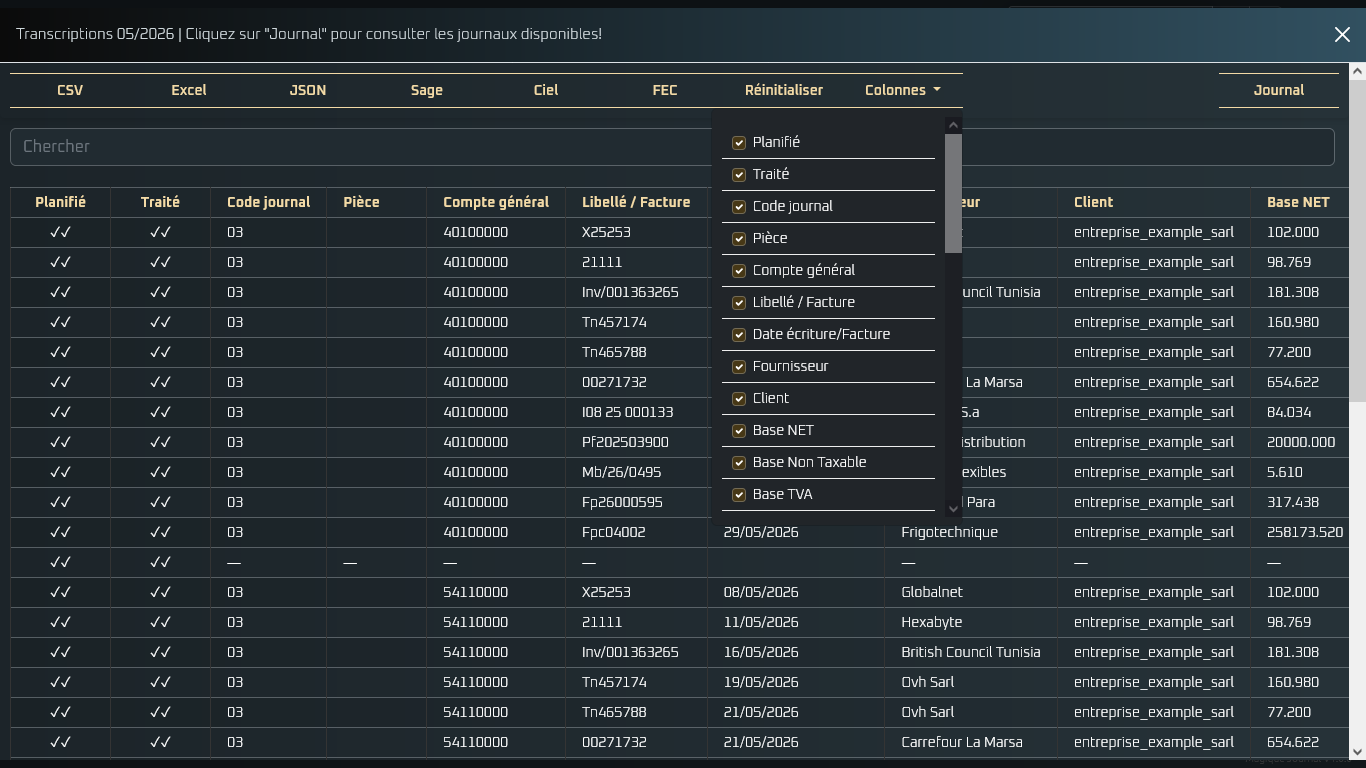Screen dimensions: 1366x768
Task: Uncheck the Fournisseur column checkbox
Action: [739, 367]
